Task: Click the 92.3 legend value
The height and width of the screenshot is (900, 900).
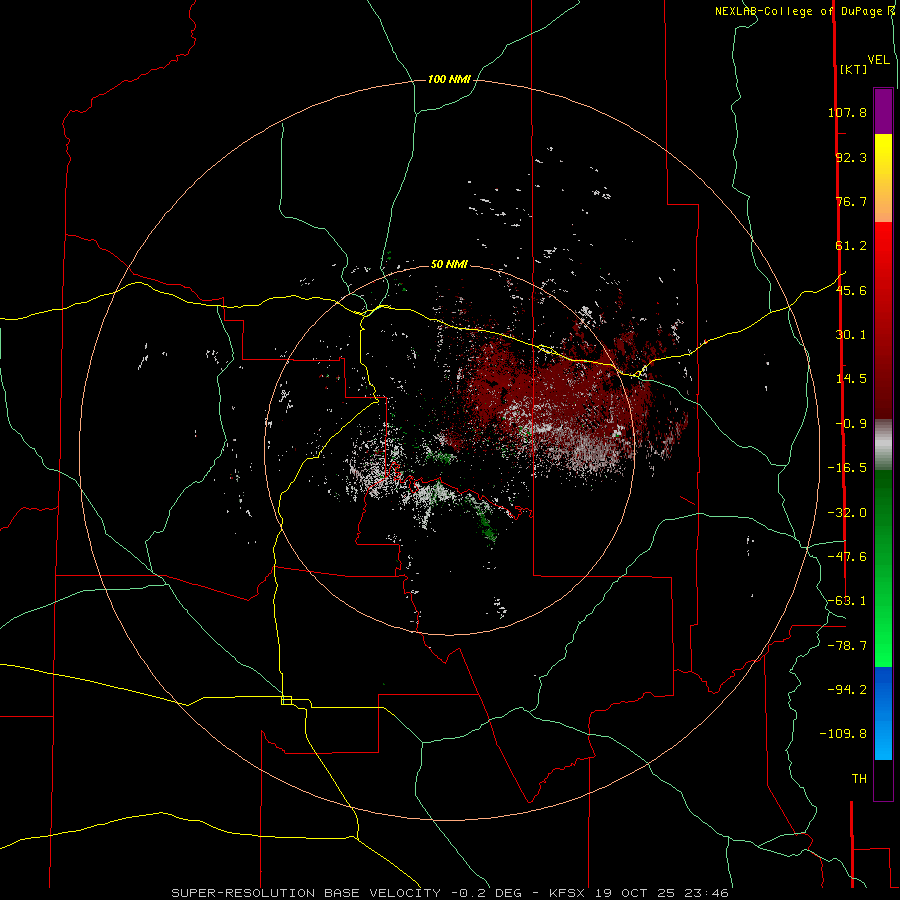Action: pos(851,157)
